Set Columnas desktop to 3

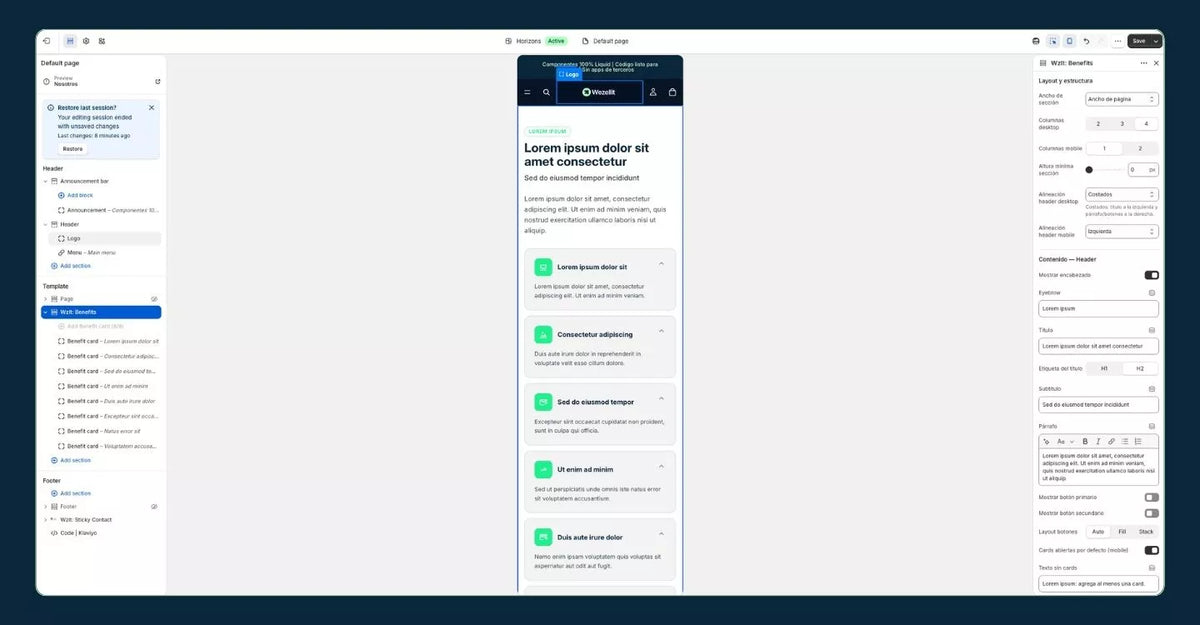(1122, 124)
